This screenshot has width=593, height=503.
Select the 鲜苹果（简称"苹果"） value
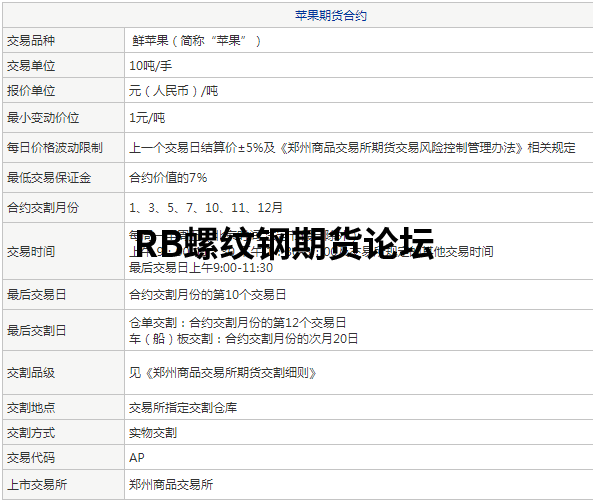click(196, 40)
